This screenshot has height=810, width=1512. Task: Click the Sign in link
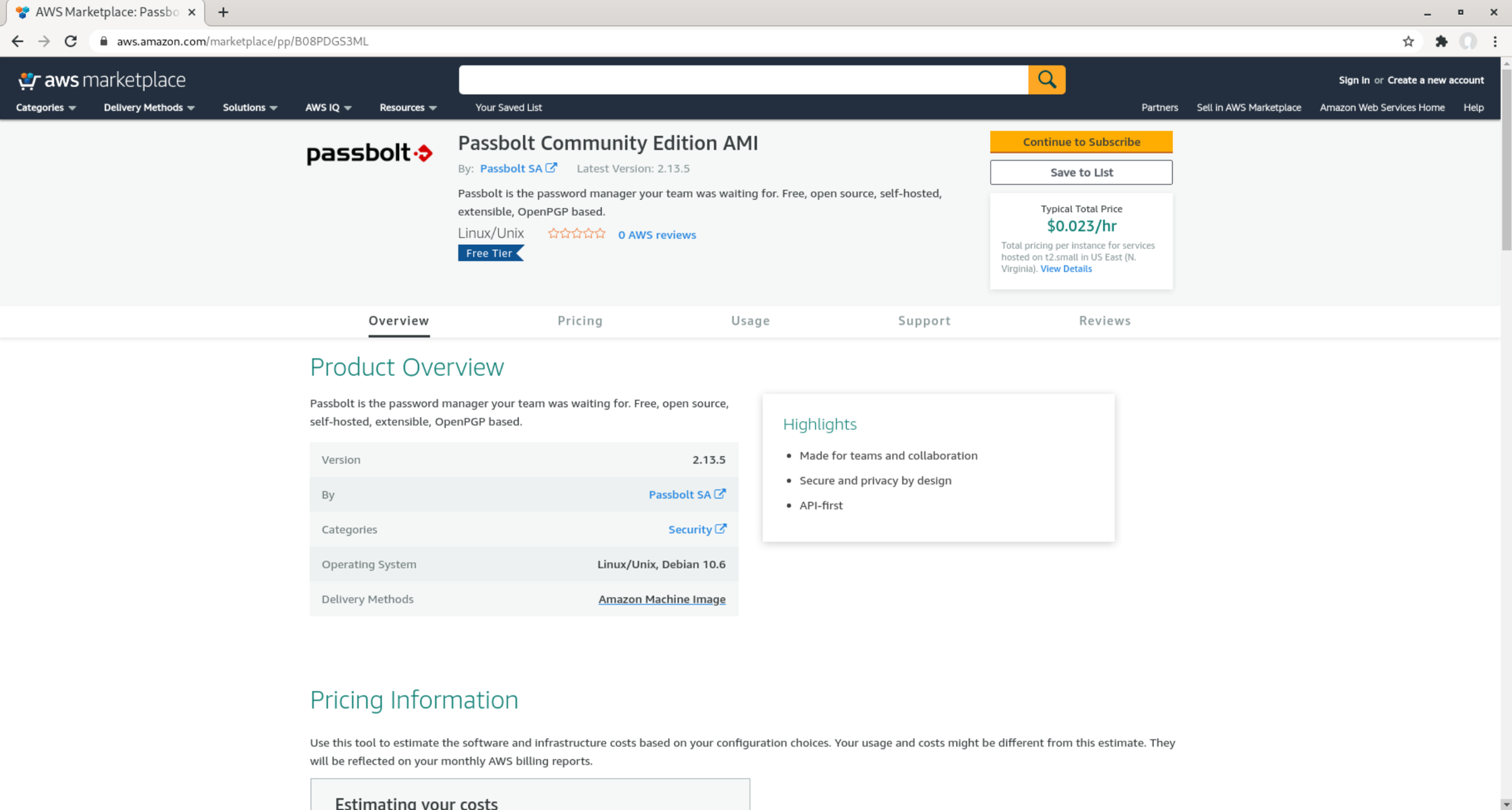(x=1354, y=80)
